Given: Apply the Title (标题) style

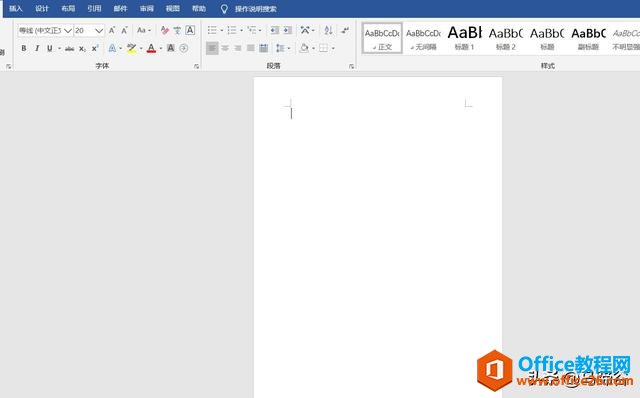Looking at the screenshot, I should (547, 38).
